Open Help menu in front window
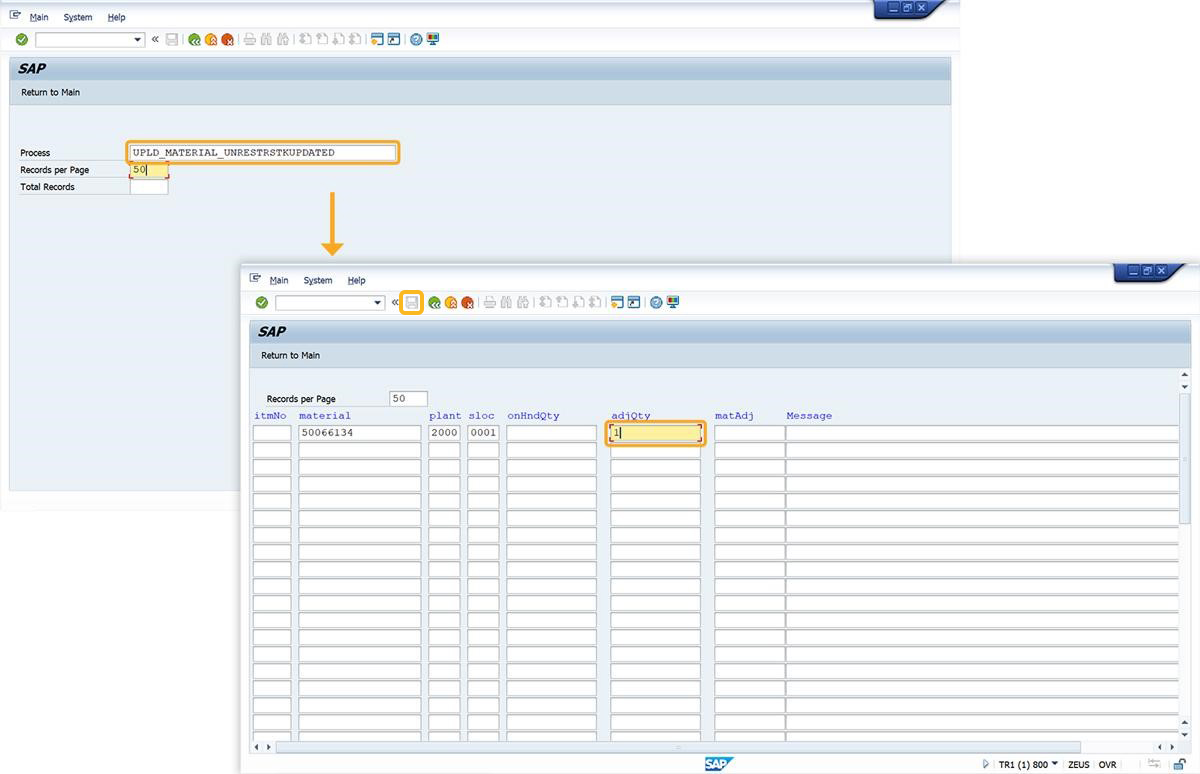 pyautogui.click(x=357, y=280)
